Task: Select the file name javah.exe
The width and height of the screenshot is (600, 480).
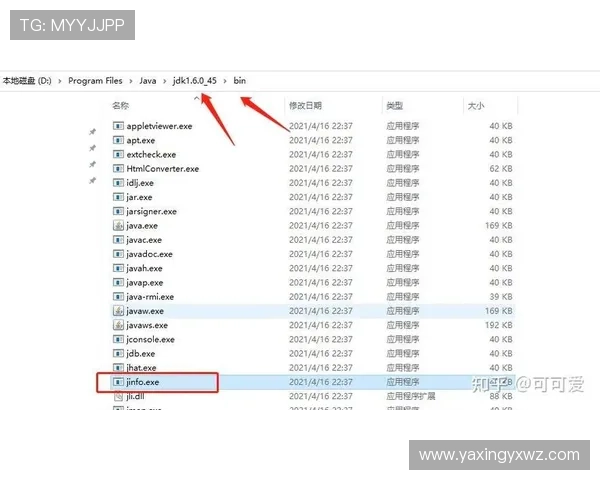Action: (x=144, y=268)
